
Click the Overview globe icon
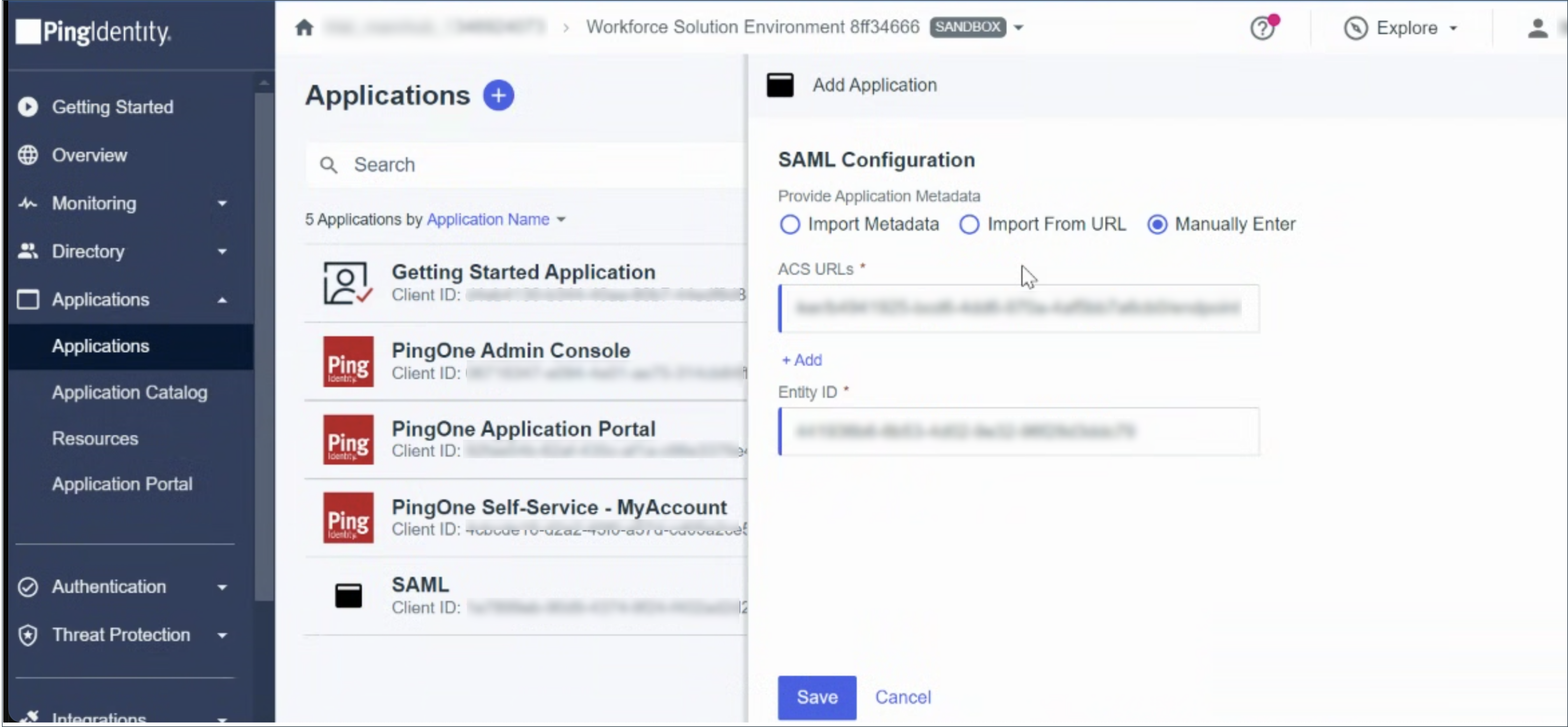[x=28, y=155]
